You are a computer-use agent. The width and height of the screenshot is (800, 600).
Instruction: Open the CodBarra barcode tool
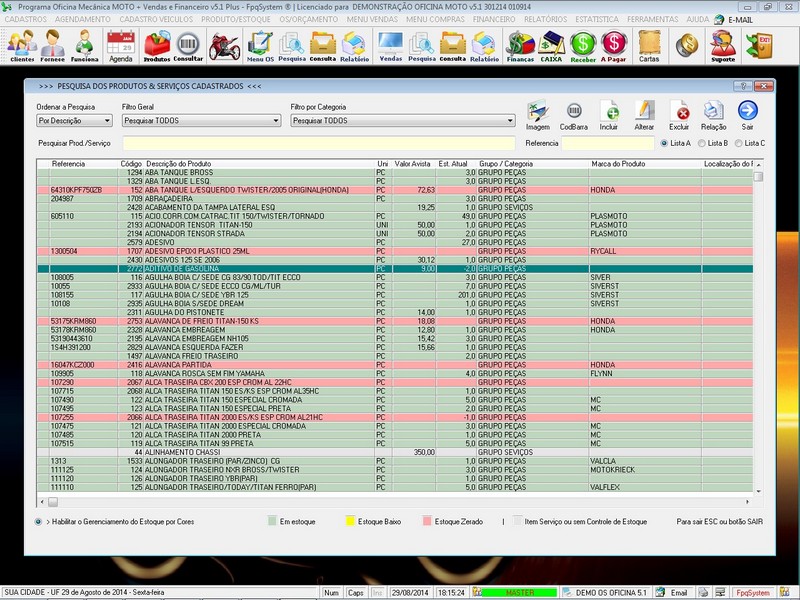pos(574,112)
